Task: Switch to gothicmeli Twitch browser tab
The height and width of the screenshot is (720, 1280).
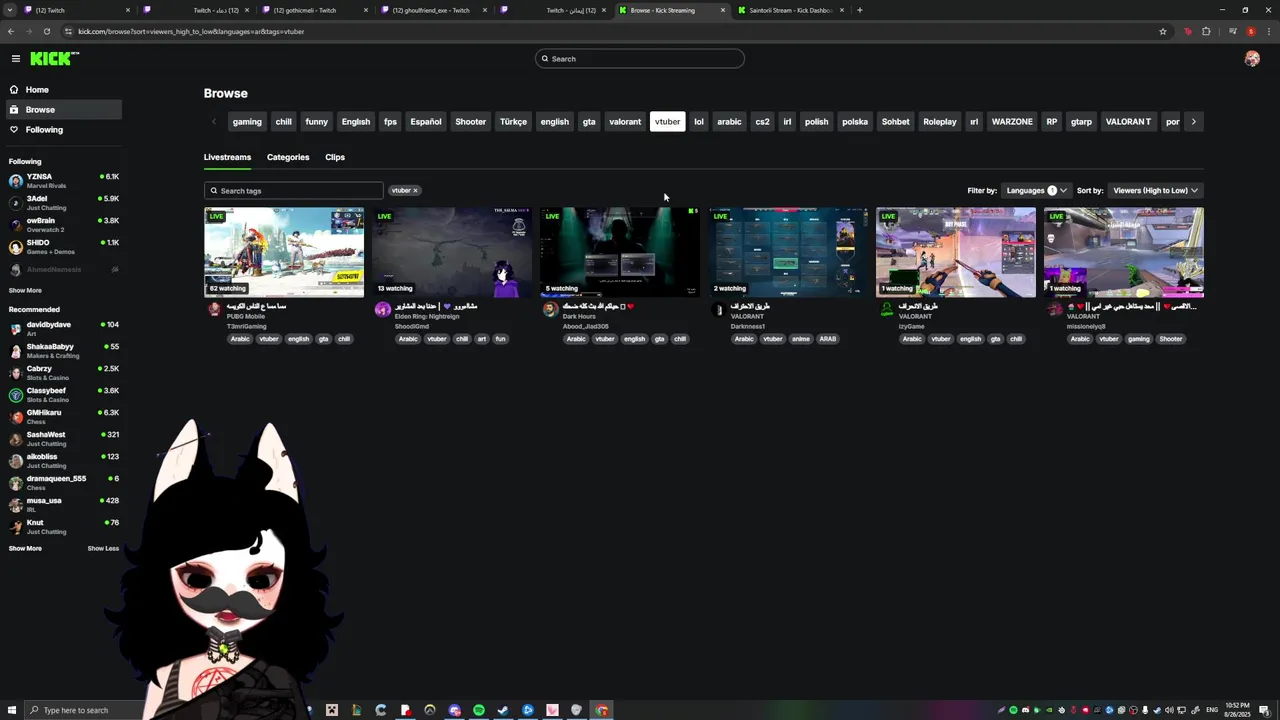Action: [315, 10]
